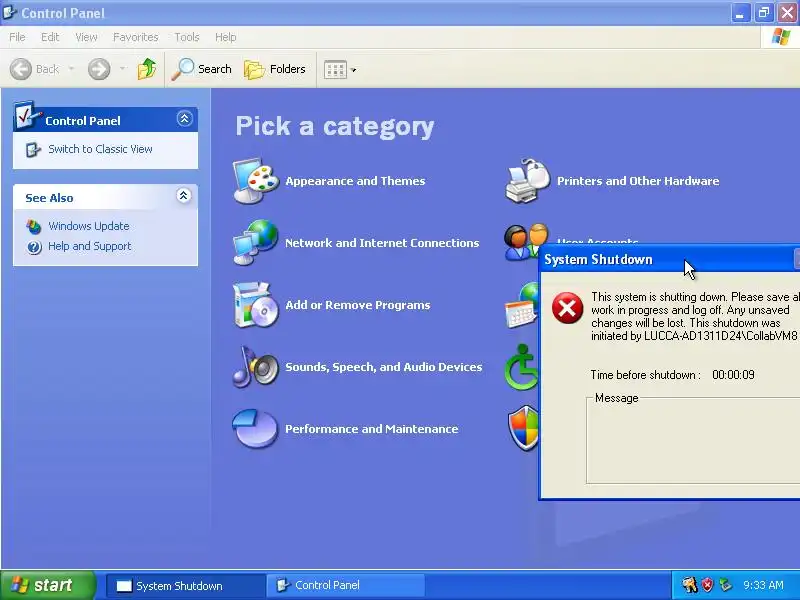Click the Windows Update link
800x600 pixels.
click(x=89, y=226)
